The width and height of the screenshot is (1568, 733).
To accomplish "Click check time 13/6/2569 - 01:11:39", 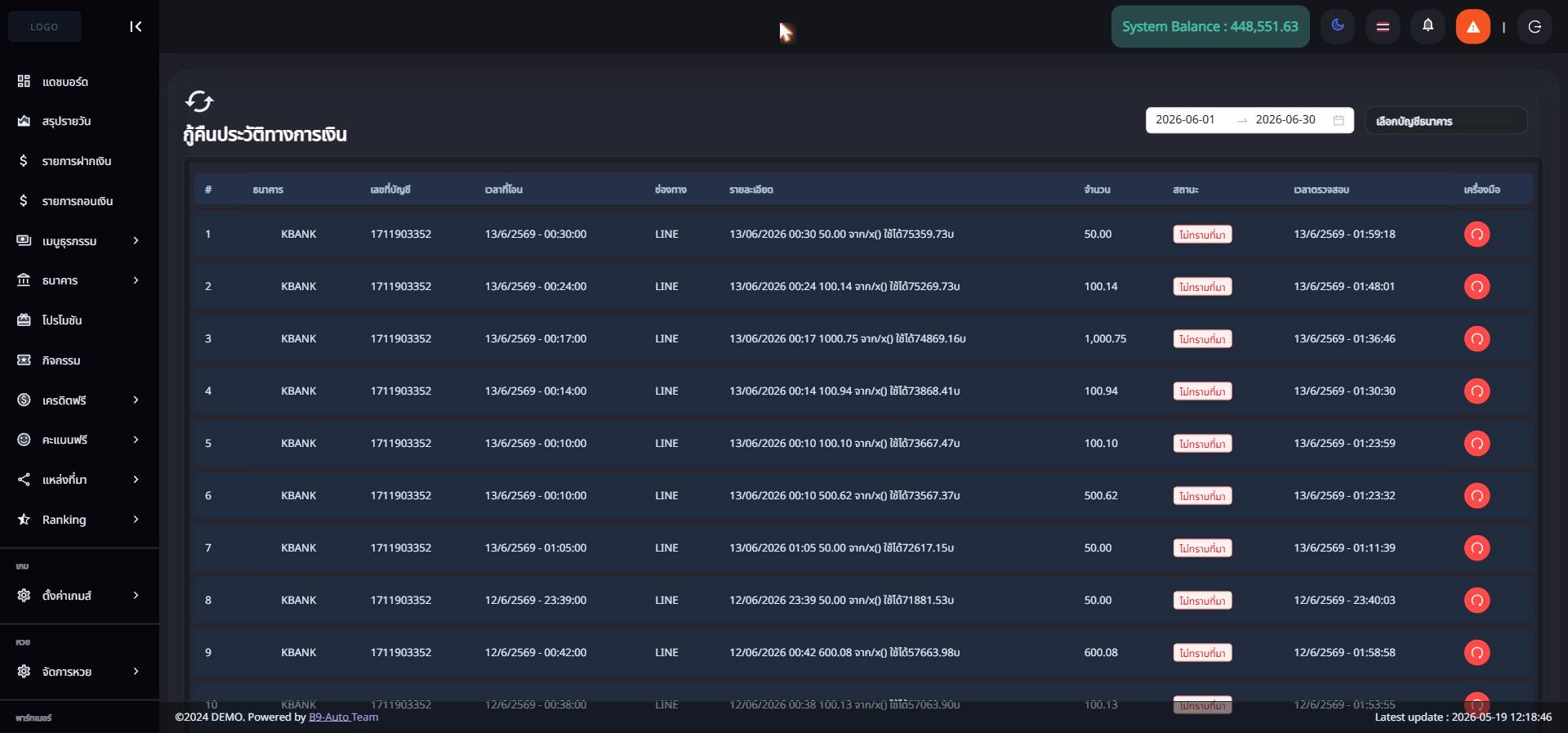I will click(x=1344, y=548).
